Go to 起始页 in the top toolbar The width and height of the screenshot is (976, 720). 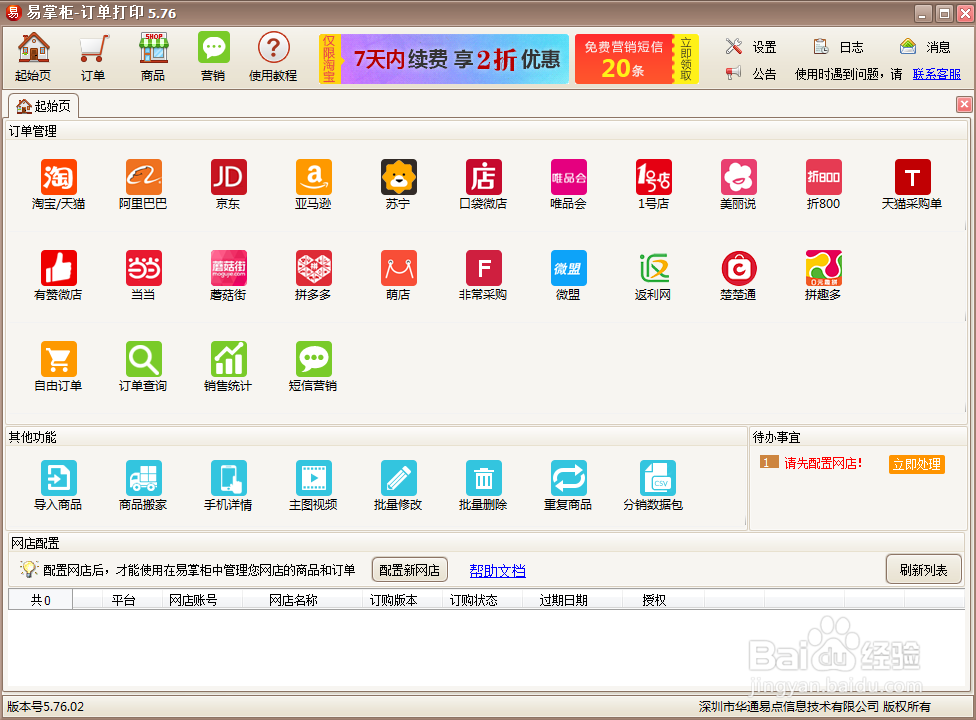33,57
